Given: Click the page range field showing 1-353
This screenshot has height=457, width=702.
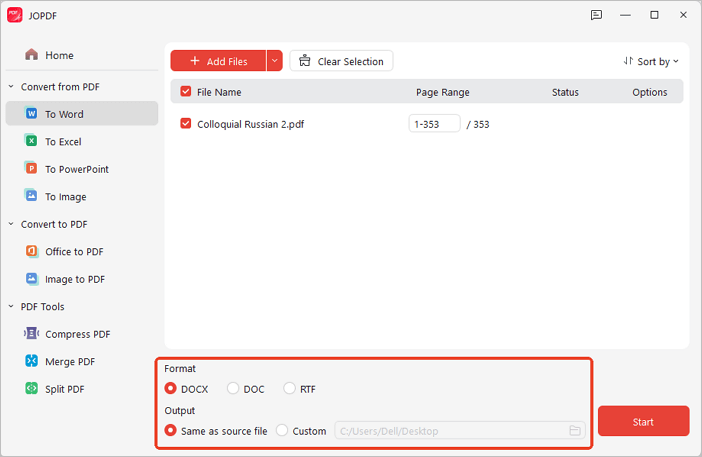Looking at the screenshot, I should pyautogui.click(x=434, y=124).
